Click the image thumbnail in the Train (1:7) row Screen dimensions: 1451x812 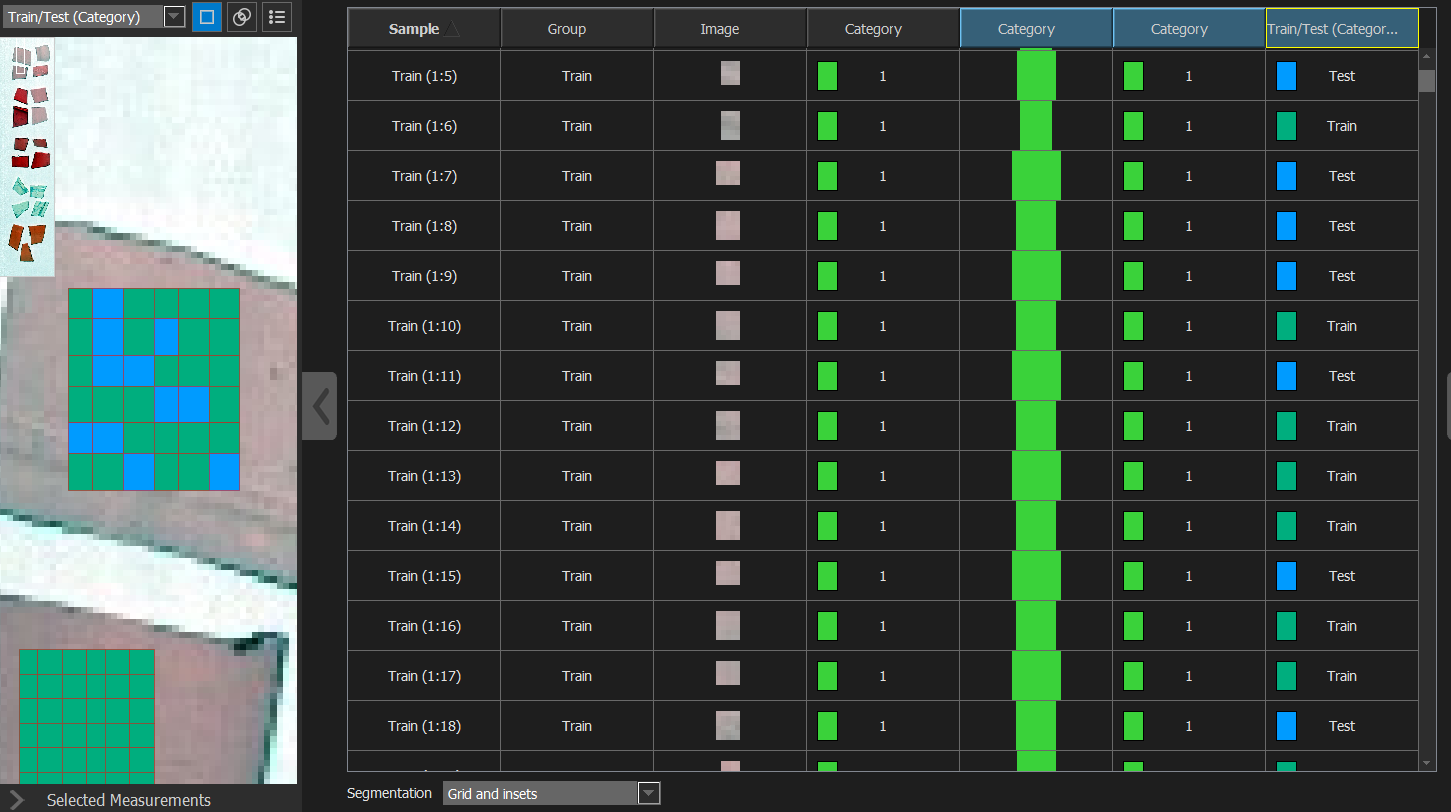coord(728,174)
